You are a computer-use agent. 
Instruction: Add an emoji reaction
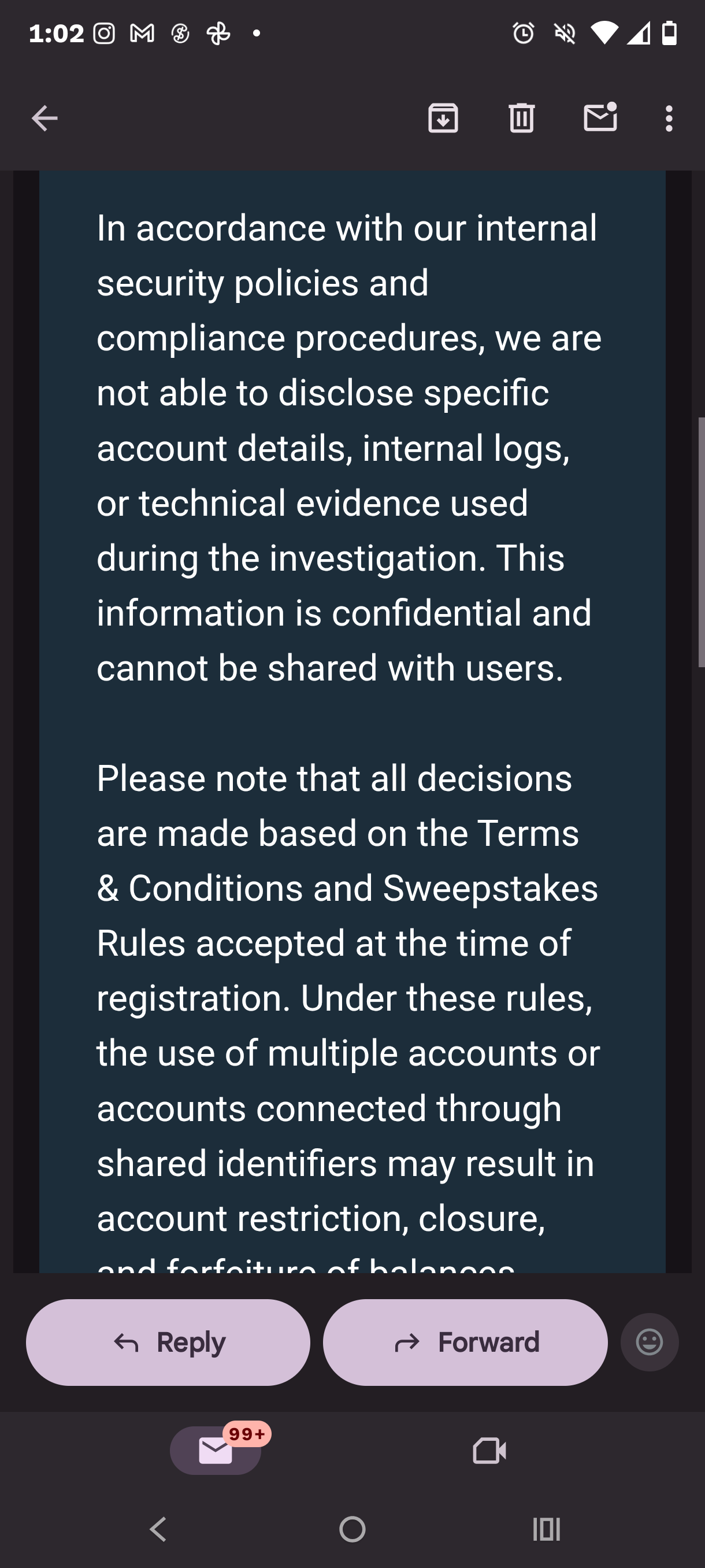(x=649, y=1342)
